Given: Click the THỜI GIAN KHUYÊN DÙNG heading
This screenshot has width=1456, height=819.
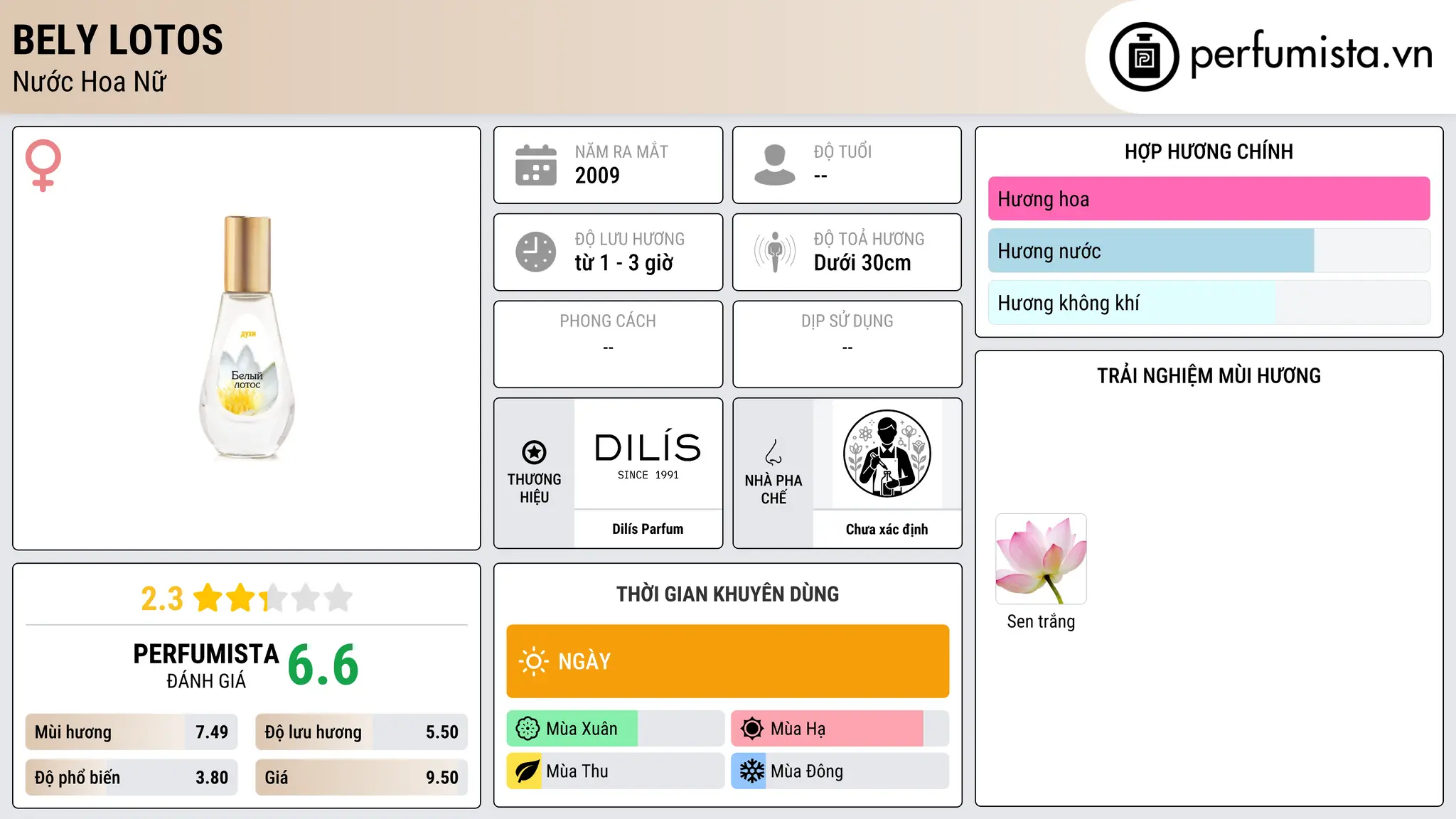Looking at the screenshot, I should pos(728,594).
